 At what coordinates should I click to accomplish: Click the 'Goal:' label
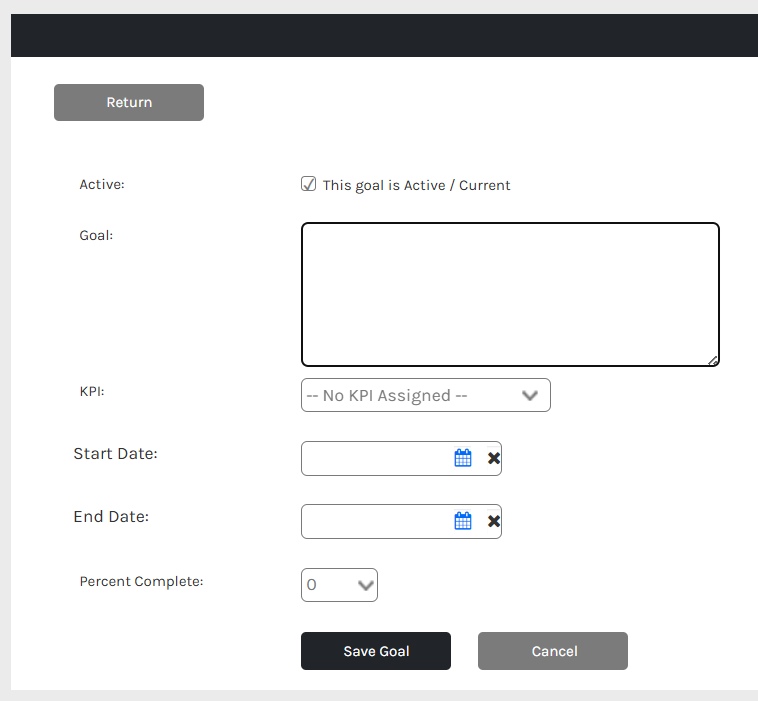coord(96,235)
